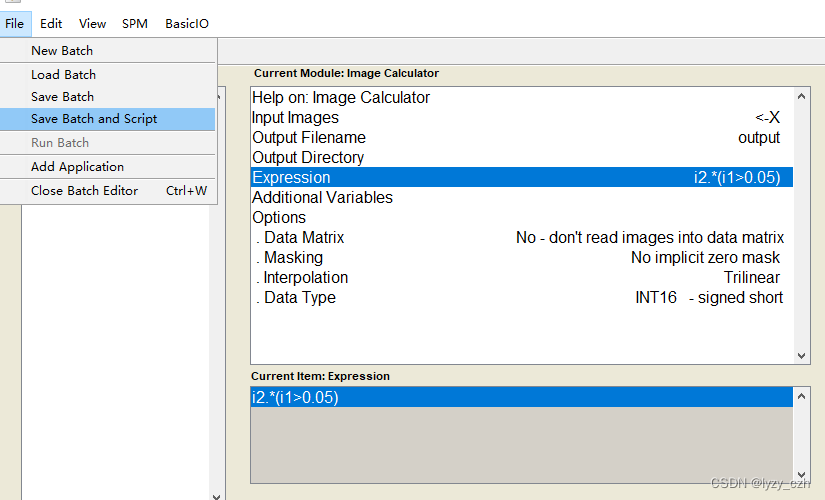Choose New Batch from File menu

pyautogui.click(x=62, y=50)
